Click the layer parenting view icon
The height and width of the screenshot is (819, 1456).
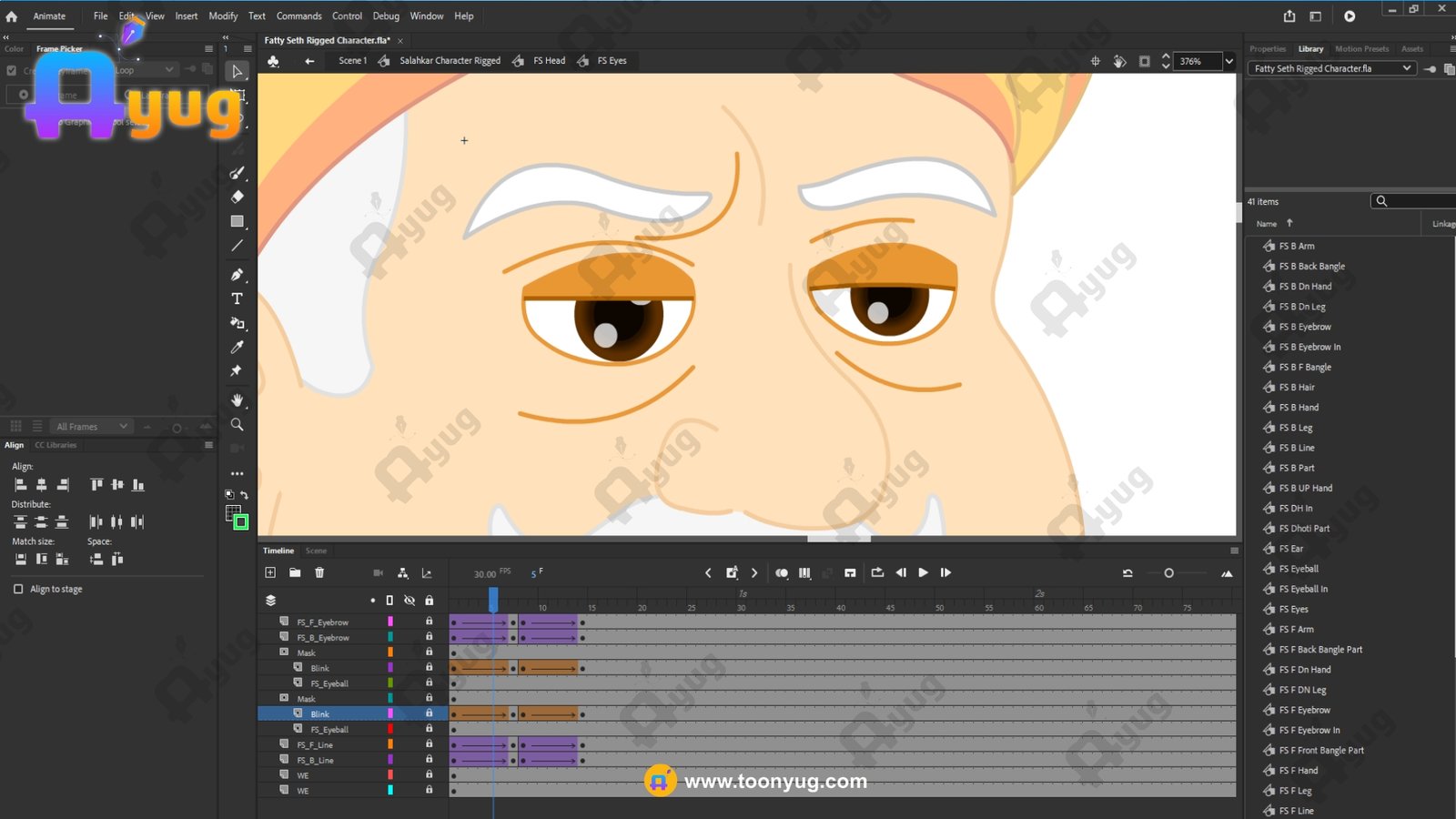click(x=403, y=573)
